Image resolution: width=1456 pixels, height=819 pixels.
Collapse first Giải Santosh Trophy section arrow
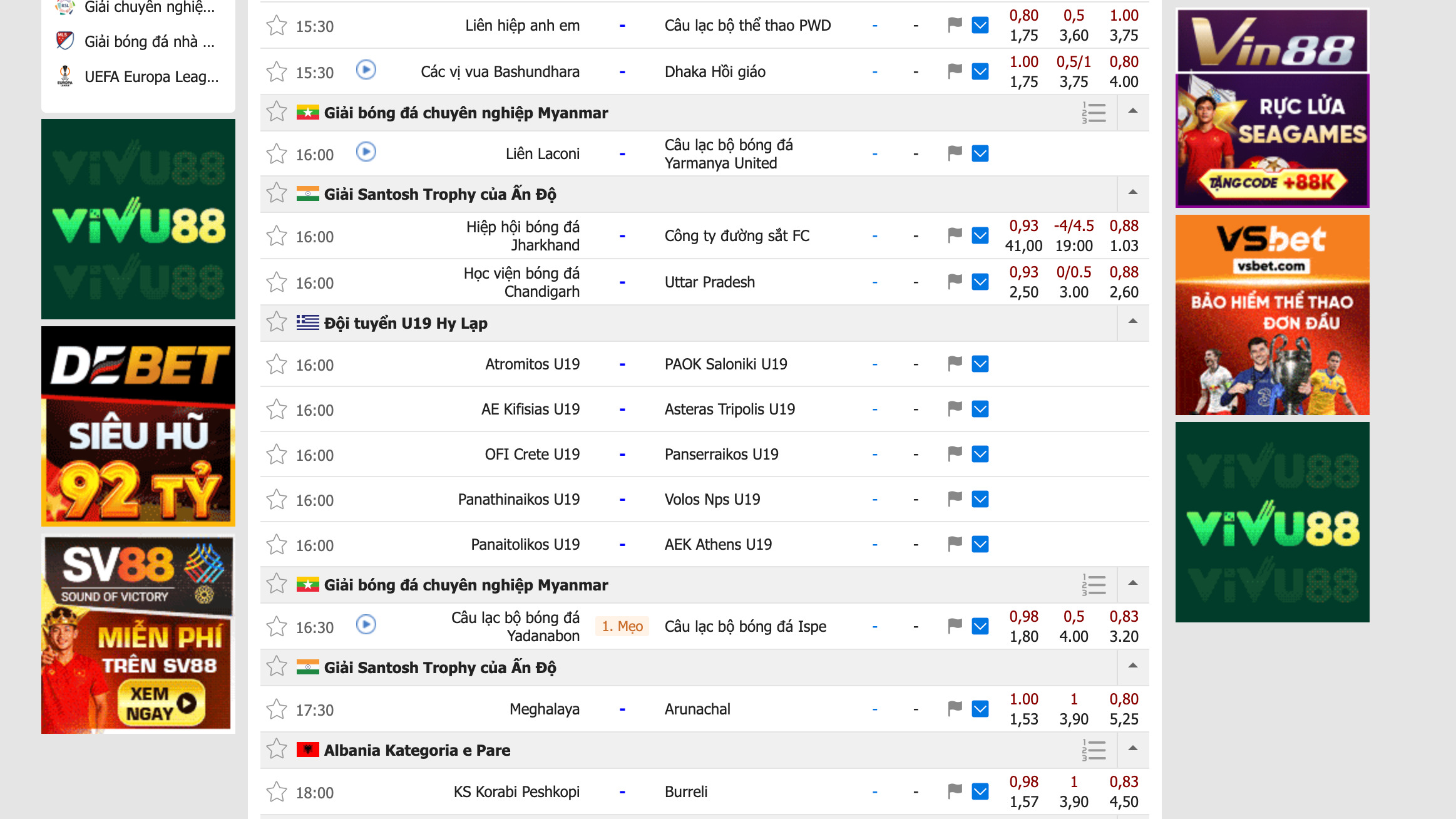(1132, 193)
